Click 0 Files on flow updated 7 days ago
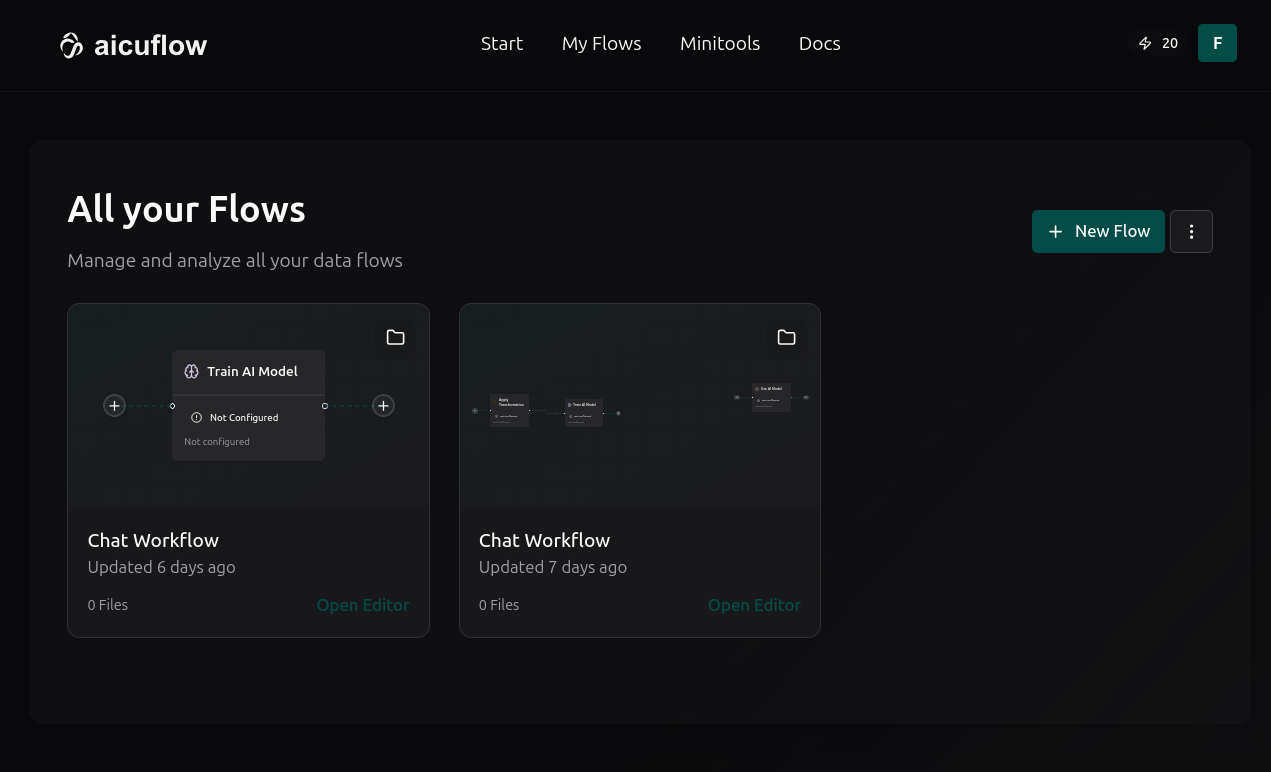The image size is (1271, 772). pyautogui.click(x=499, y=605)
